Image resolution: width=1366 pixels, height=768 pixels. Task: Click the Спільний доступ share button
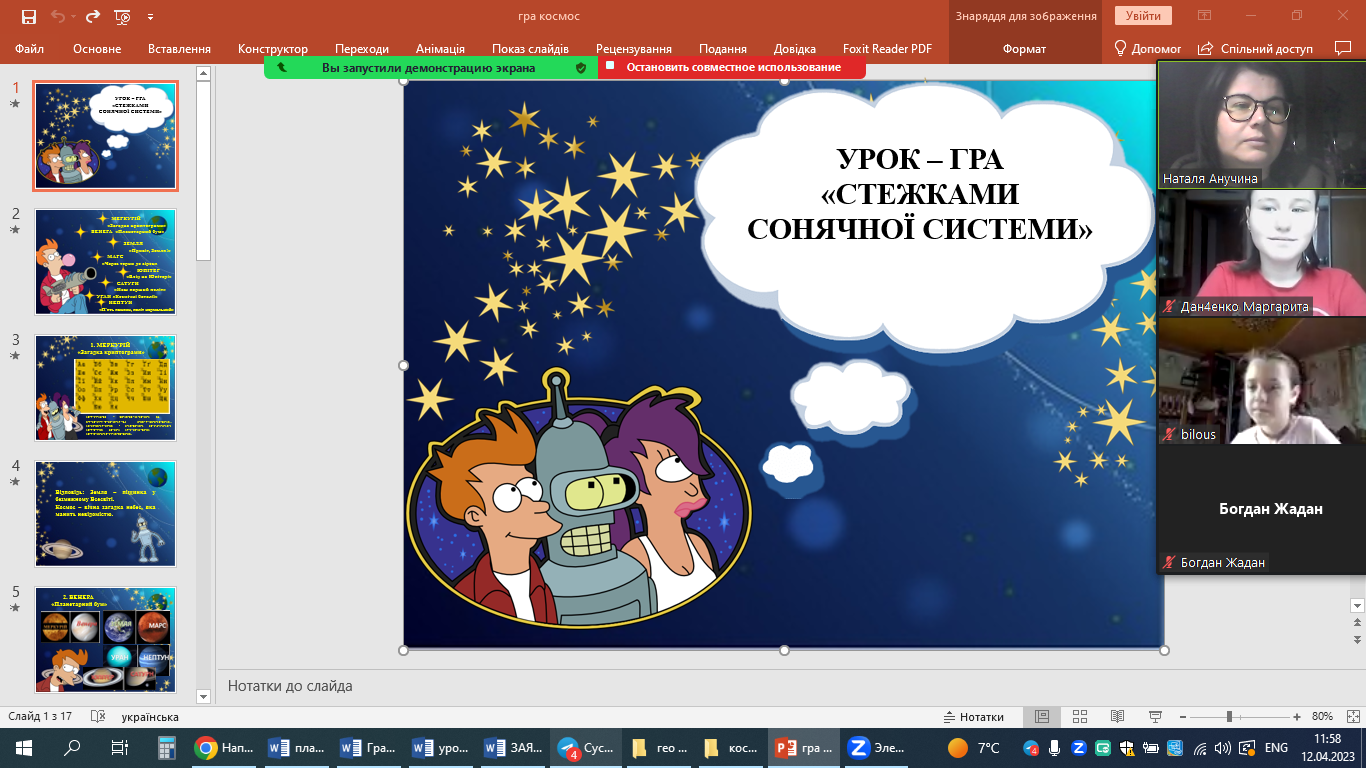pyautogui.click(x=1256, y=48)
